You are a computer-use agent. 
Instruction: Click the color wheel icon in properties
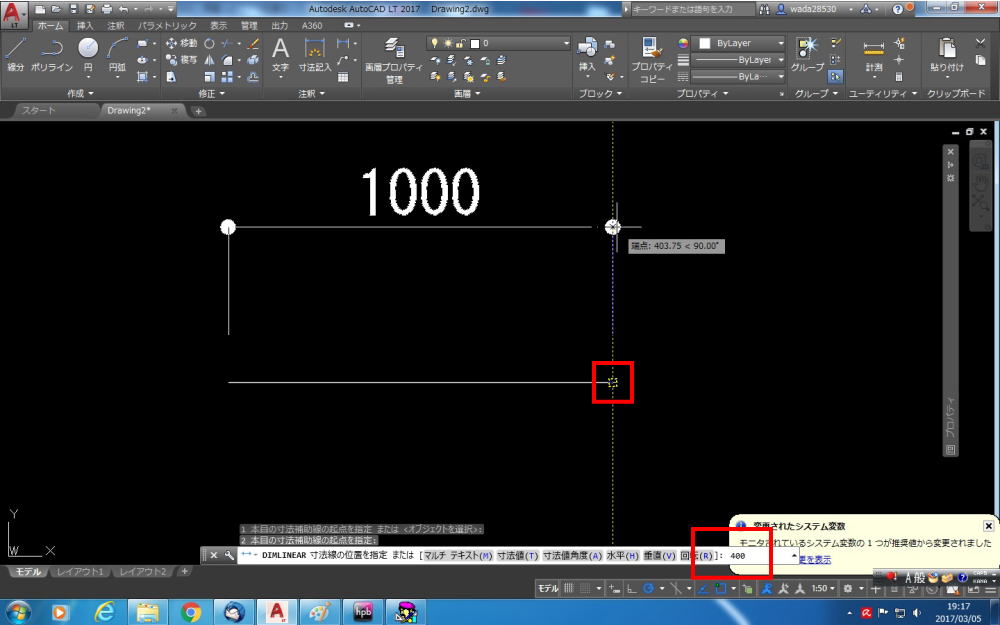(683, 43)
